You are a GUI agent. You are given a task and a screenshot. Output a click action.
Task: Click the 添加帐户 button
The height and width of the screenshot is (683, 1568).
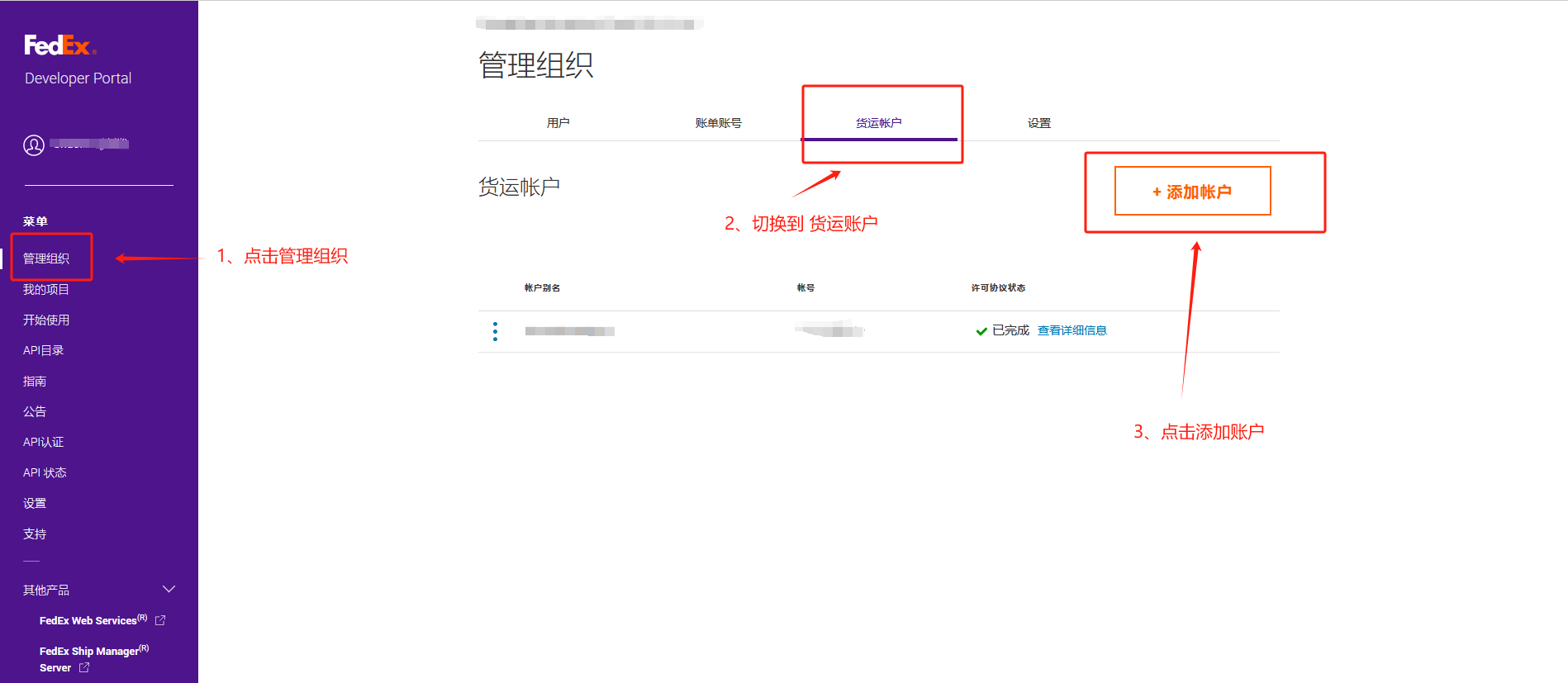tap(1192, 192)
